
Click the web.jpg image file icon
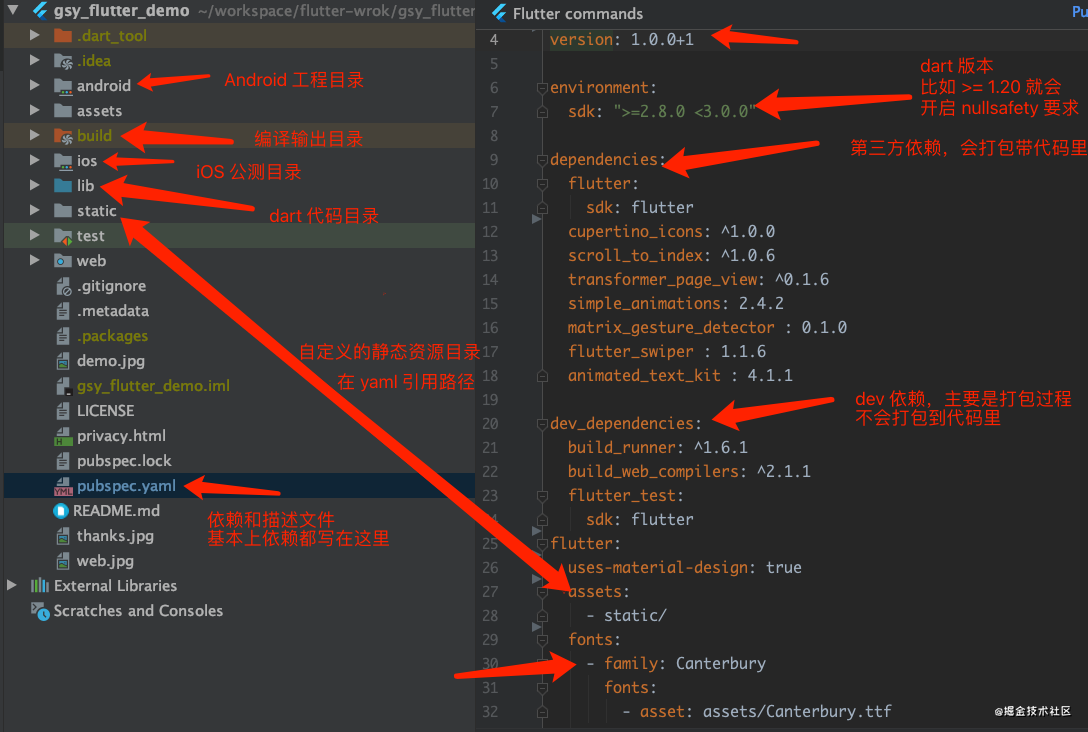coord(63,561)
